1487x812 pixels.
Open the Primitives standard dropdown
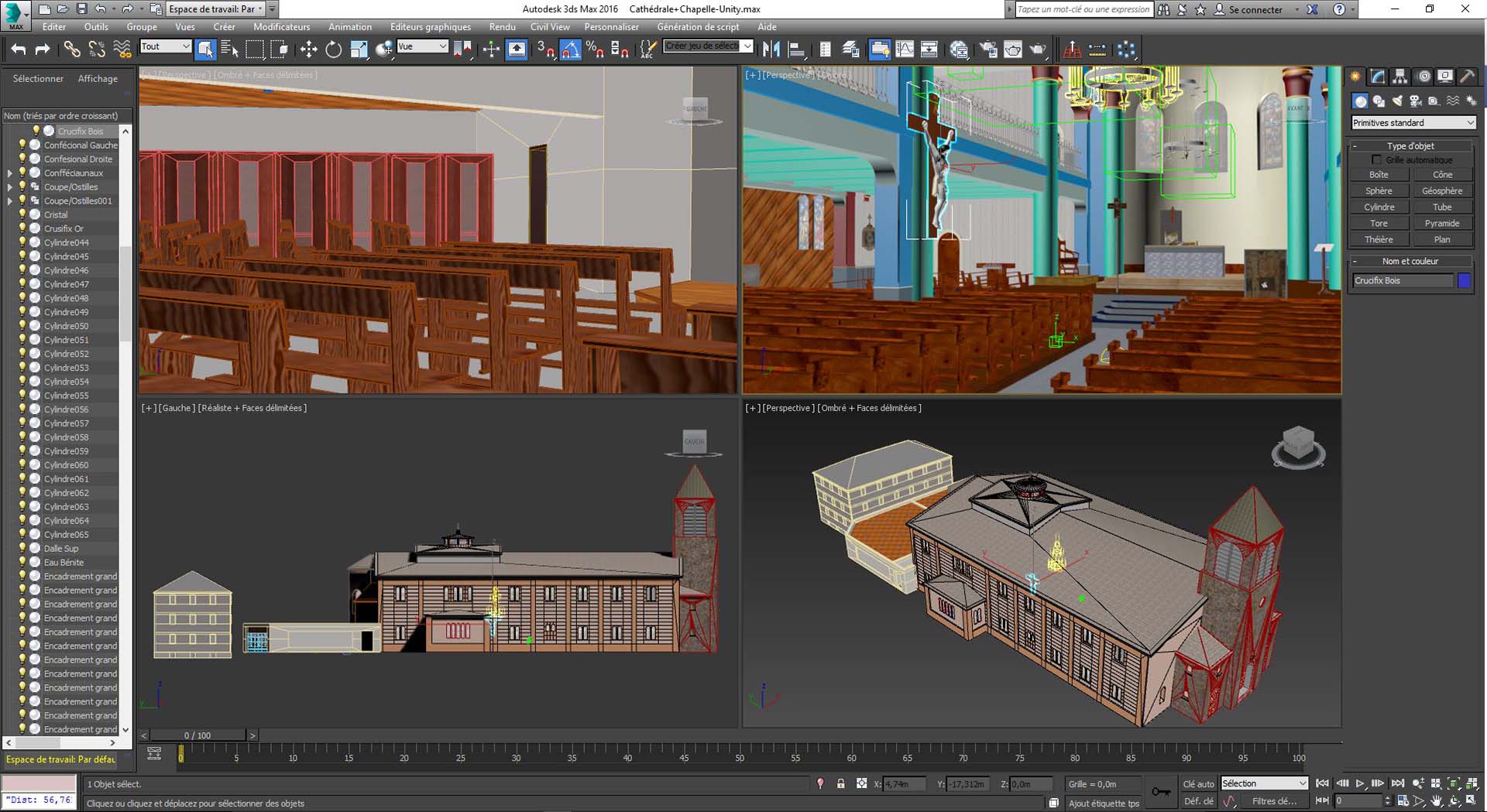(1413, 122)
